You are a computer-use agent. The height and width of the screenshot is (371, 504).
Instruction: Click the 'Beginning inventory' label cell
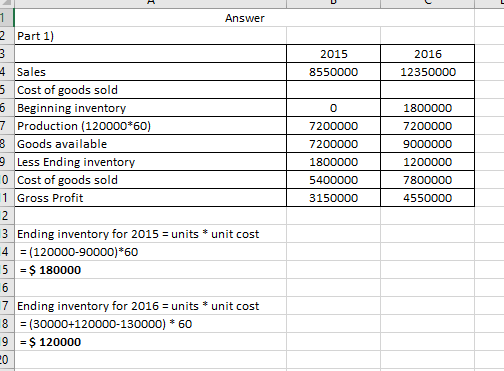click(150, 108)
